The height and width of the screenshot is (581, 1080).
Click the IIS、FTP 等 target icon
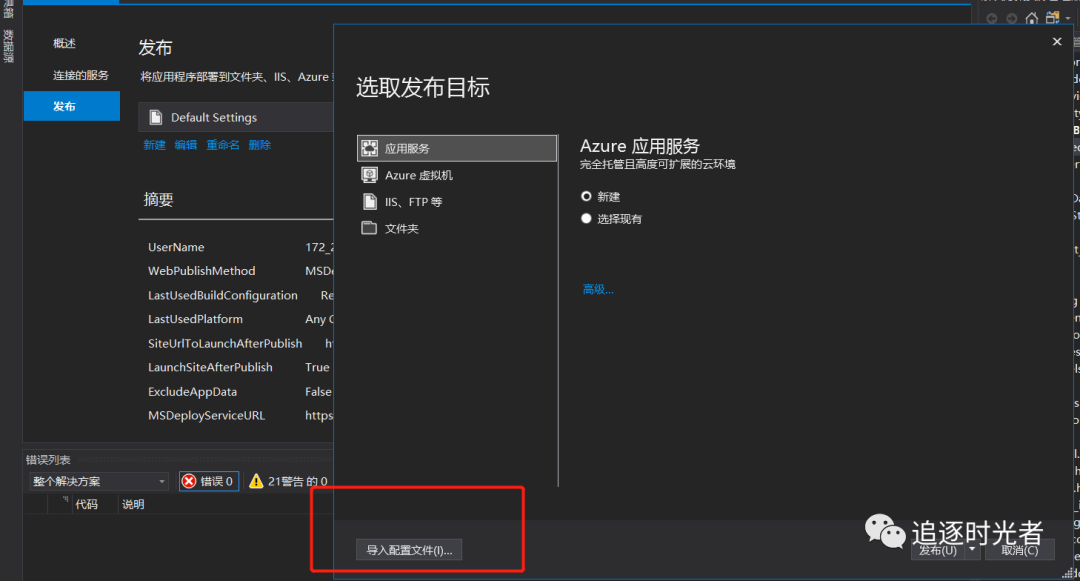coord(372,201)
